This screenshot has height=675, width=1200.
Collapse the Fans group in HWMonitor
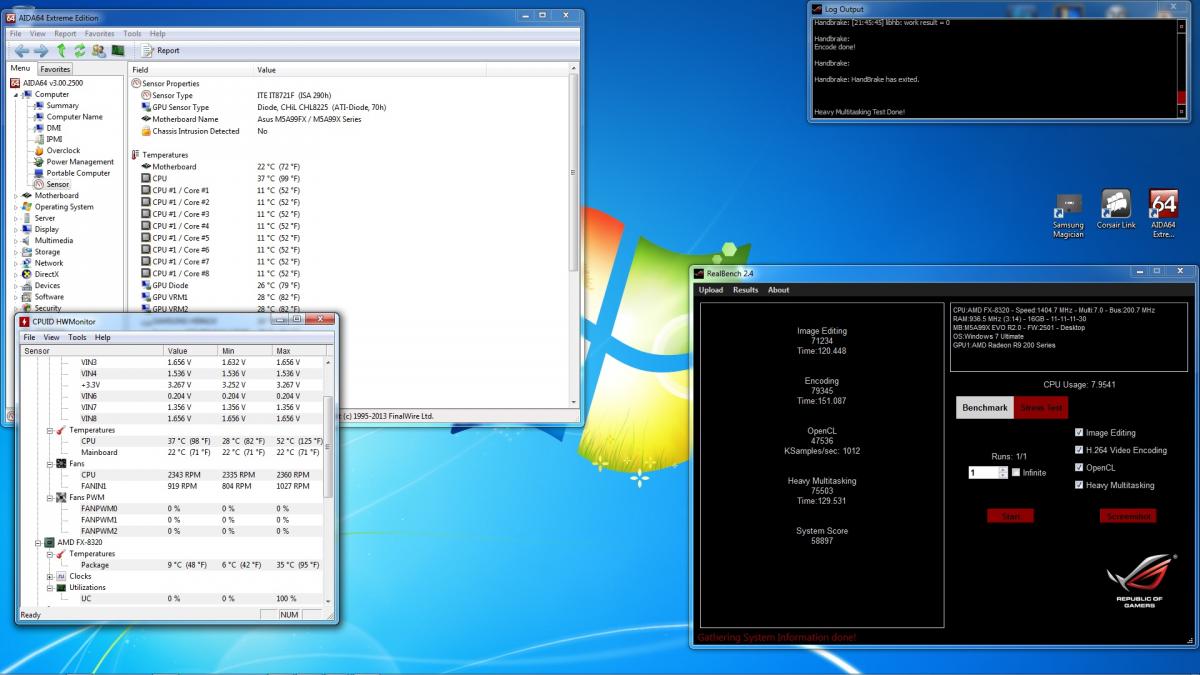(x=49, y=464)
